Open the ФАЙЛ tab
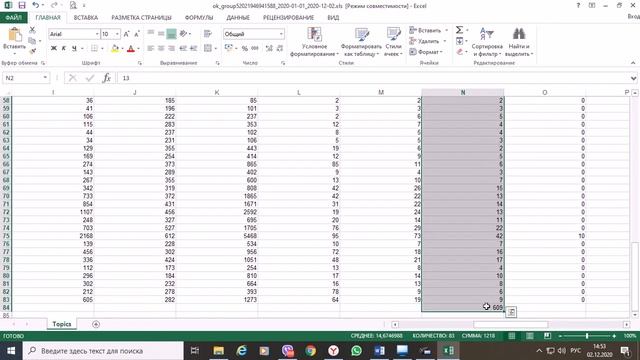This screenshot has height=360, width=640. click(13, 18)
